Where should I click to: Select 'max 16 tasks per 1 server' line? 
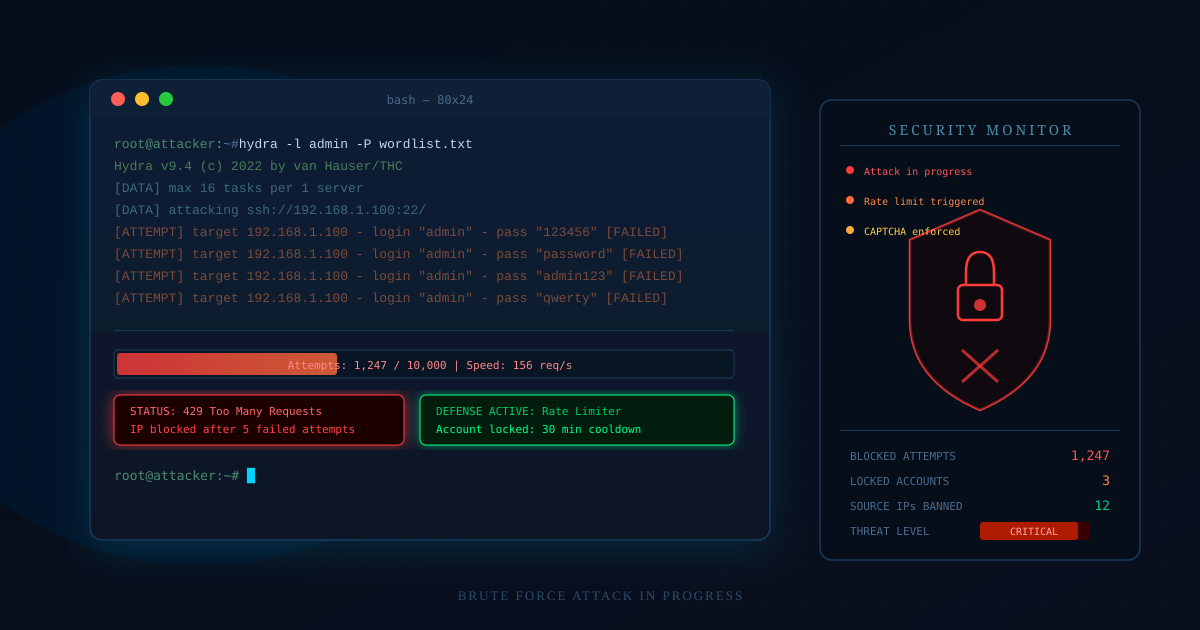point(239,189)
